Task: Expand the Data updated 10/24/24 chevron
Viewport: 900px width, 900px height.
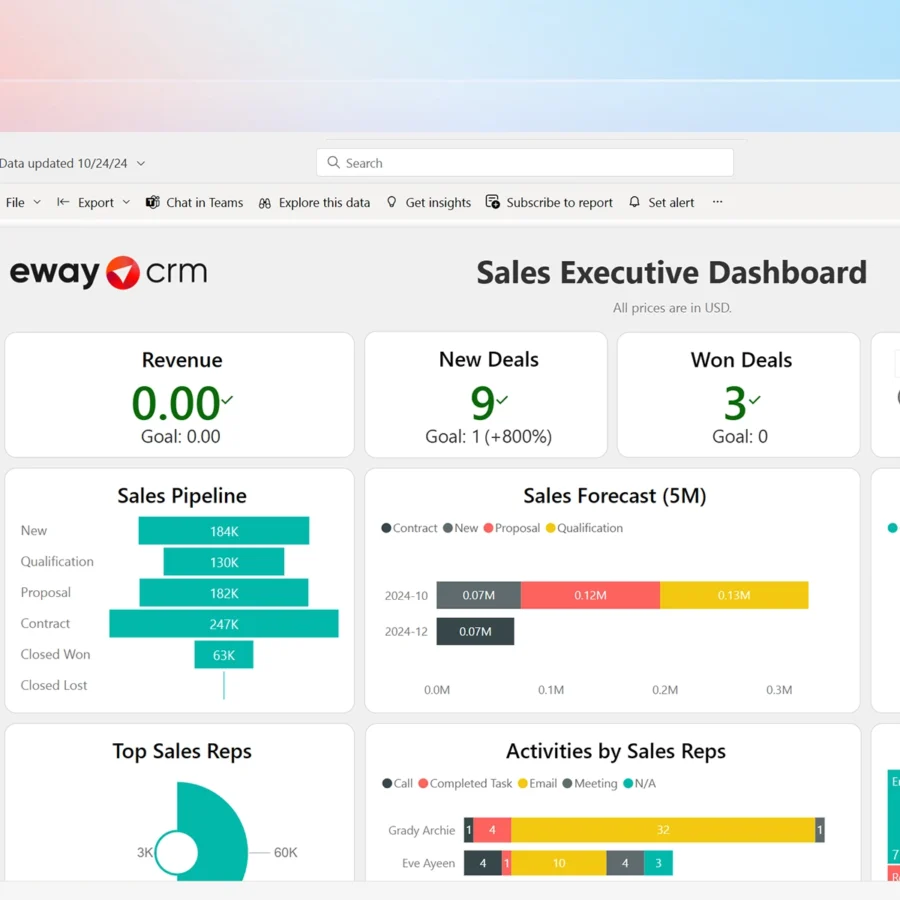Action: coord(141,163)
